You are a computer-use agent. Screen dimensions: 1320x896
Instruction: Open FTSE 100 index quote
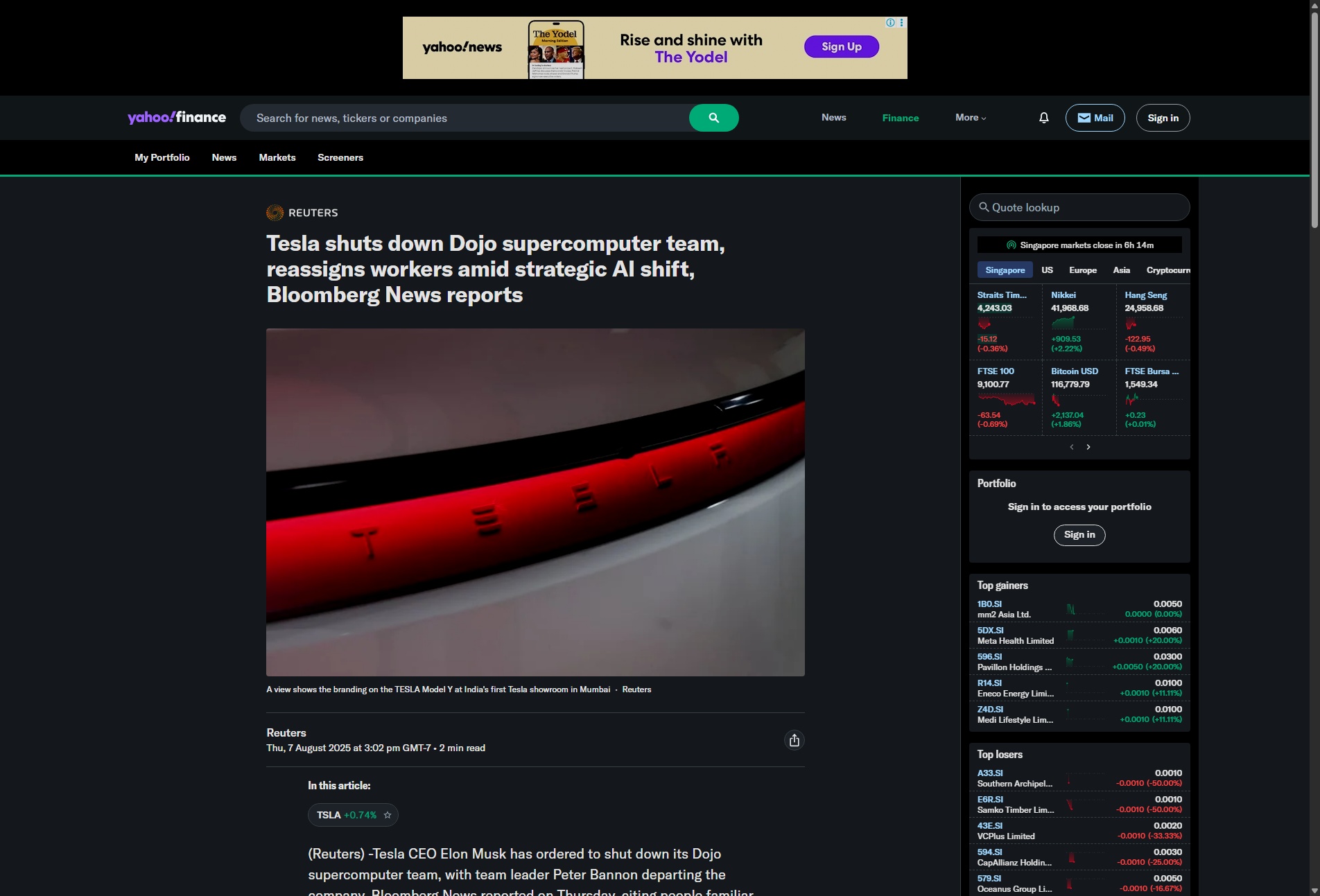click(996, 371)
